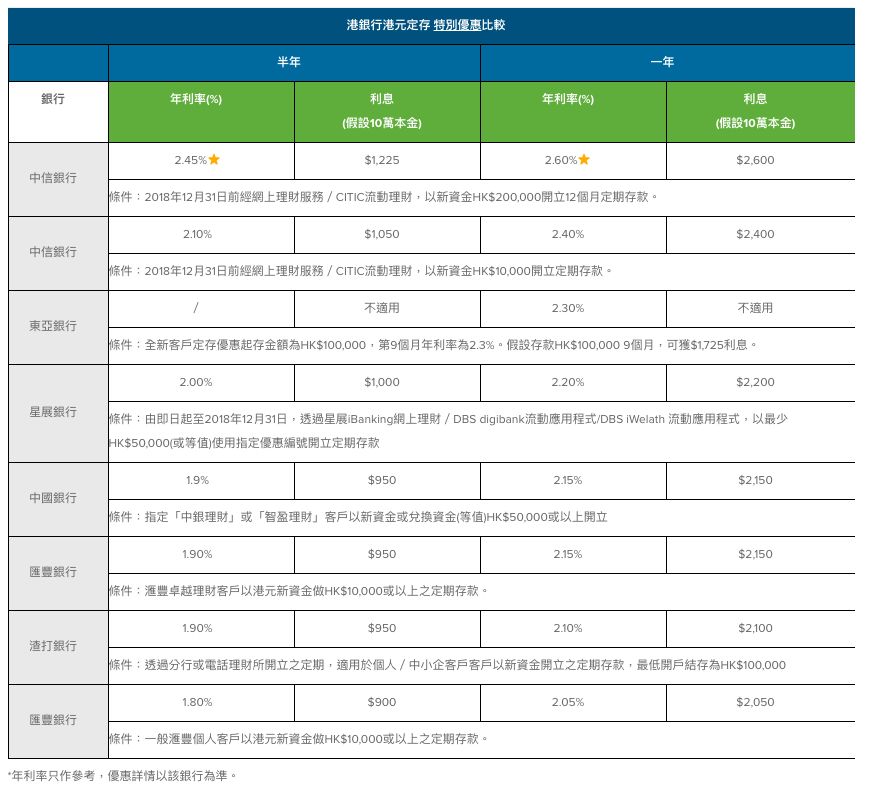Image resolution: width=876 pixels, height=786 pixels.
Task: Click the 中信銀行 row with HK$10,000 condition
Action: click(58, 254)
